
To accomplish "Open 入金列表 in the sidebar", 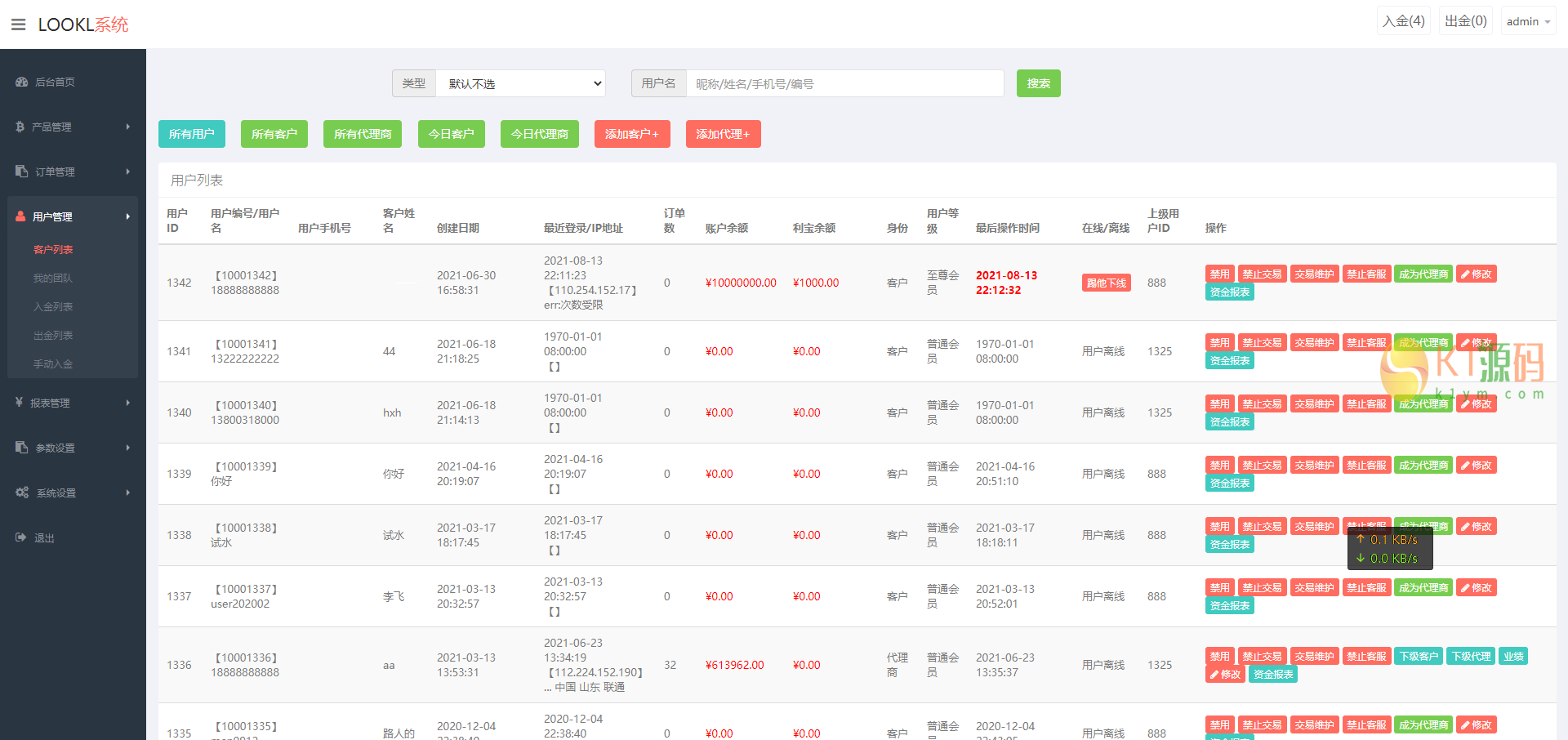I will 53,307.
